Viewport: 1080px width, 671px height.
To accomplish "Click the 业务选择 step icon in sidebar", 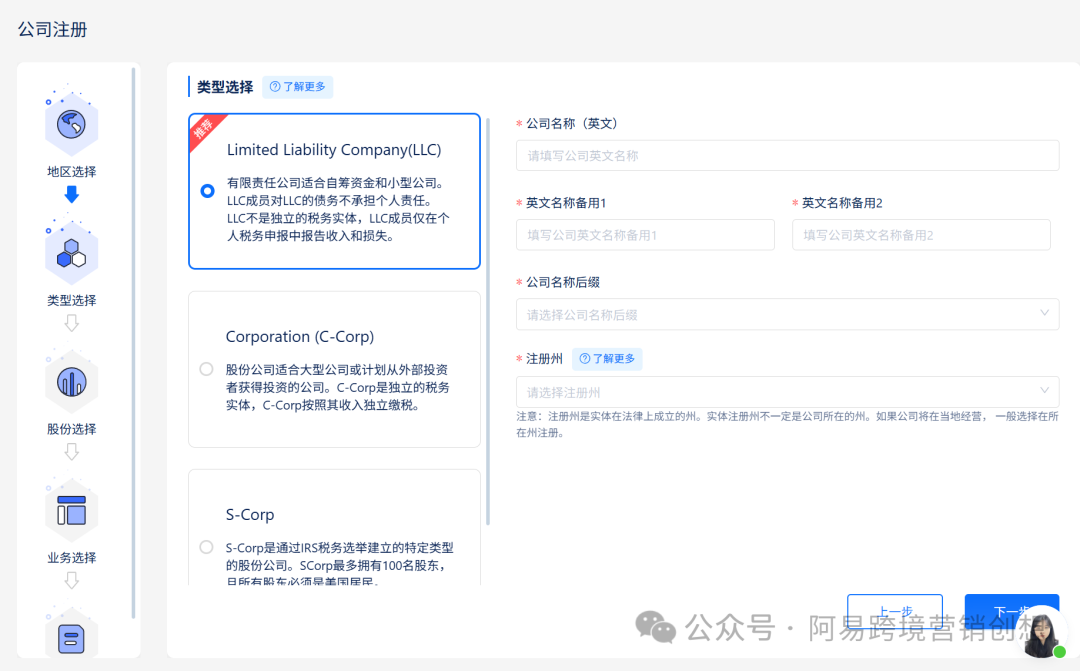I will (x=70, y=509).
